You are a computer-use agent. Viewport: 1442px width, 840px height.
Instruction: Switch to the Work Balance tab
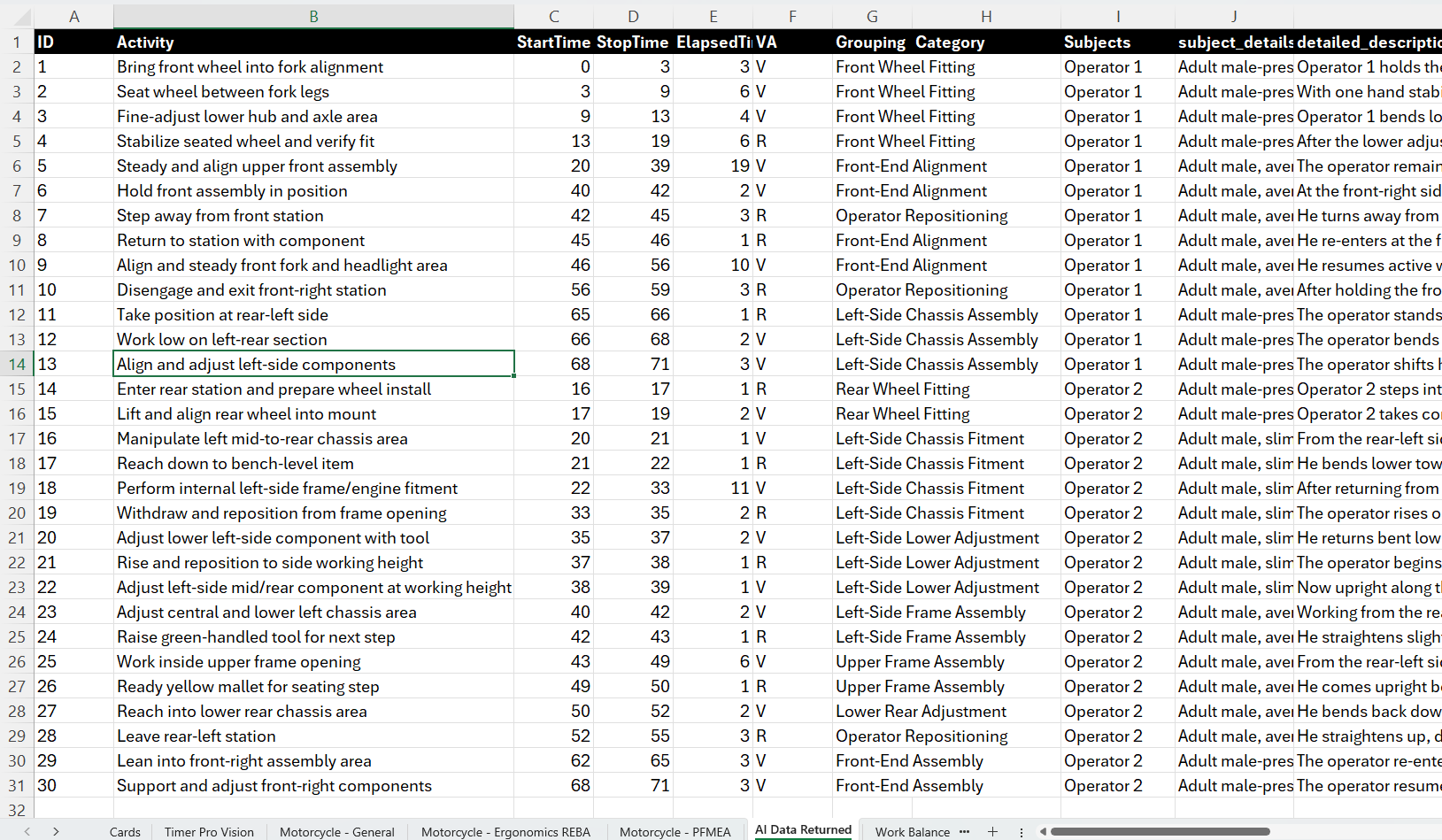pos(913,832)
